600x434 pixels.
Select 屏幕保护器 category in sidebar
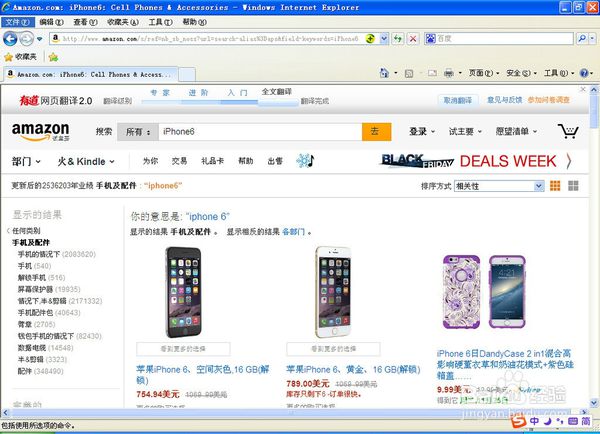[36, 289]
